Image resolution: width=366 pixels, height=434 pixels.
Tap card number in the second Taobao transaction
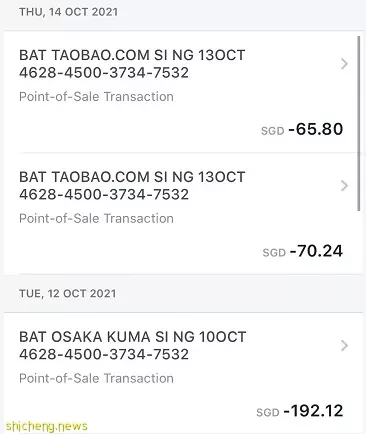tap(104, 194)
